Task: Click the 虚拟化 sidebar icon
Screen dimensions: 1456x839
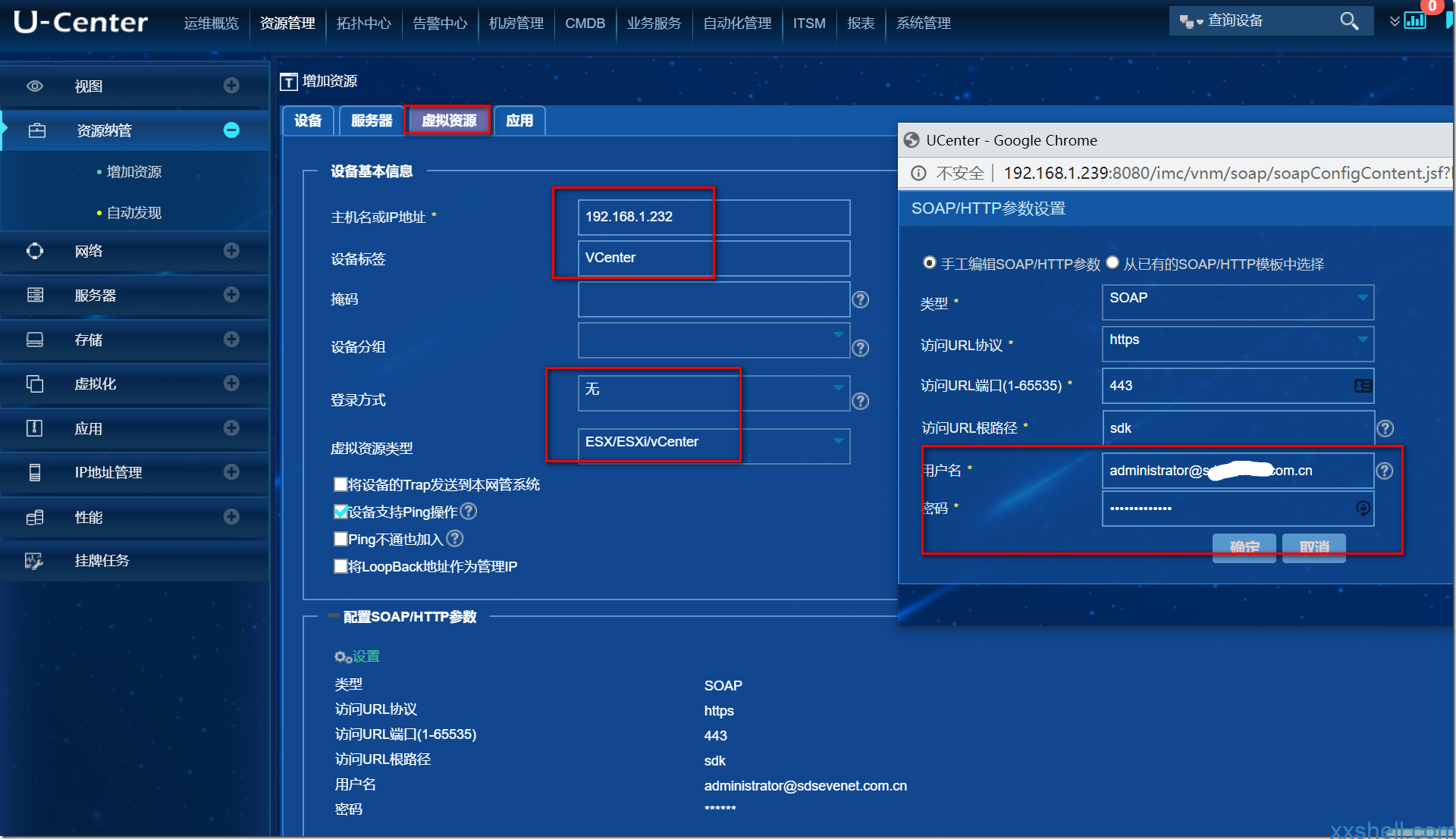Action: pyautogui.click(x=35, y=383)
